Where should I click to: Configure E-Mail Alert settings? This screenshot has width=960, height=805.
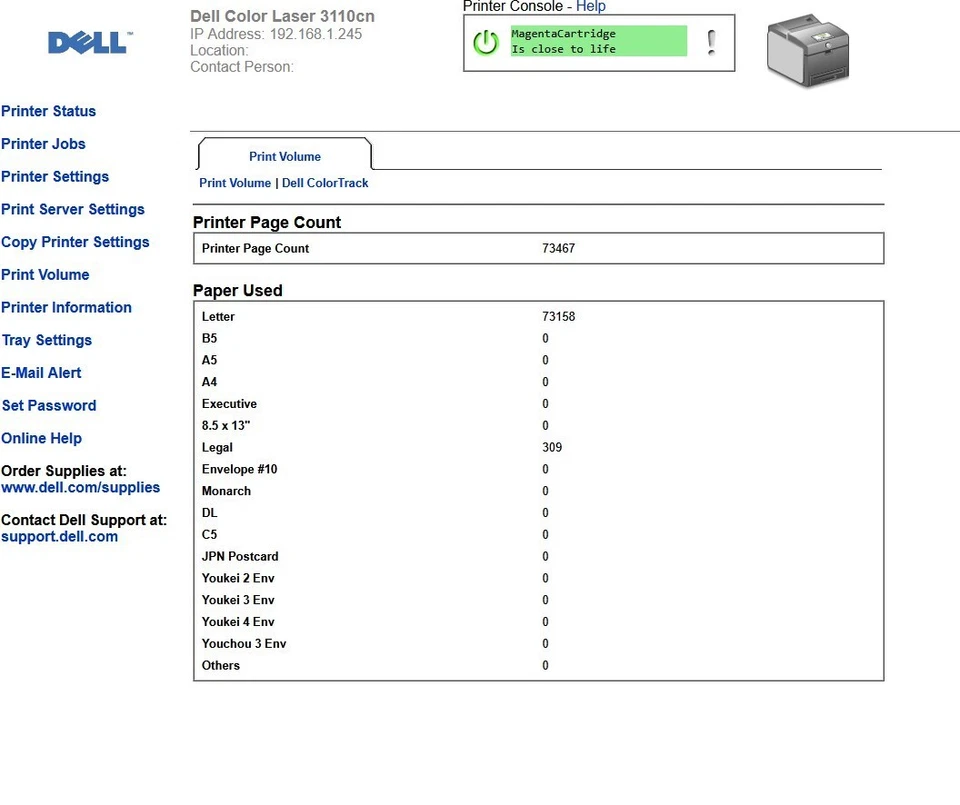pos(41,373)
